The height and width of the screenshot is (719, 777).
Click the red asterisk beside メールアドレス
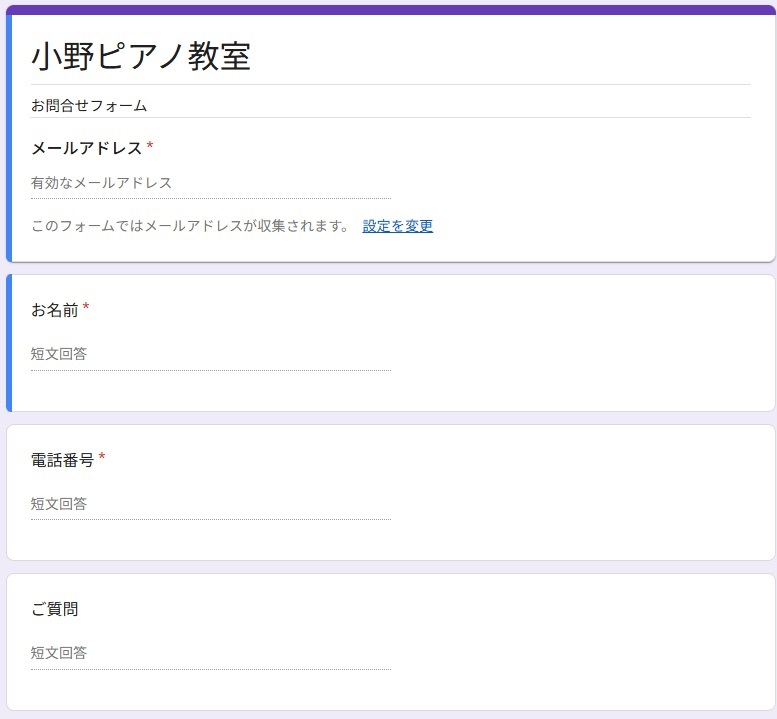click(150, 147)
